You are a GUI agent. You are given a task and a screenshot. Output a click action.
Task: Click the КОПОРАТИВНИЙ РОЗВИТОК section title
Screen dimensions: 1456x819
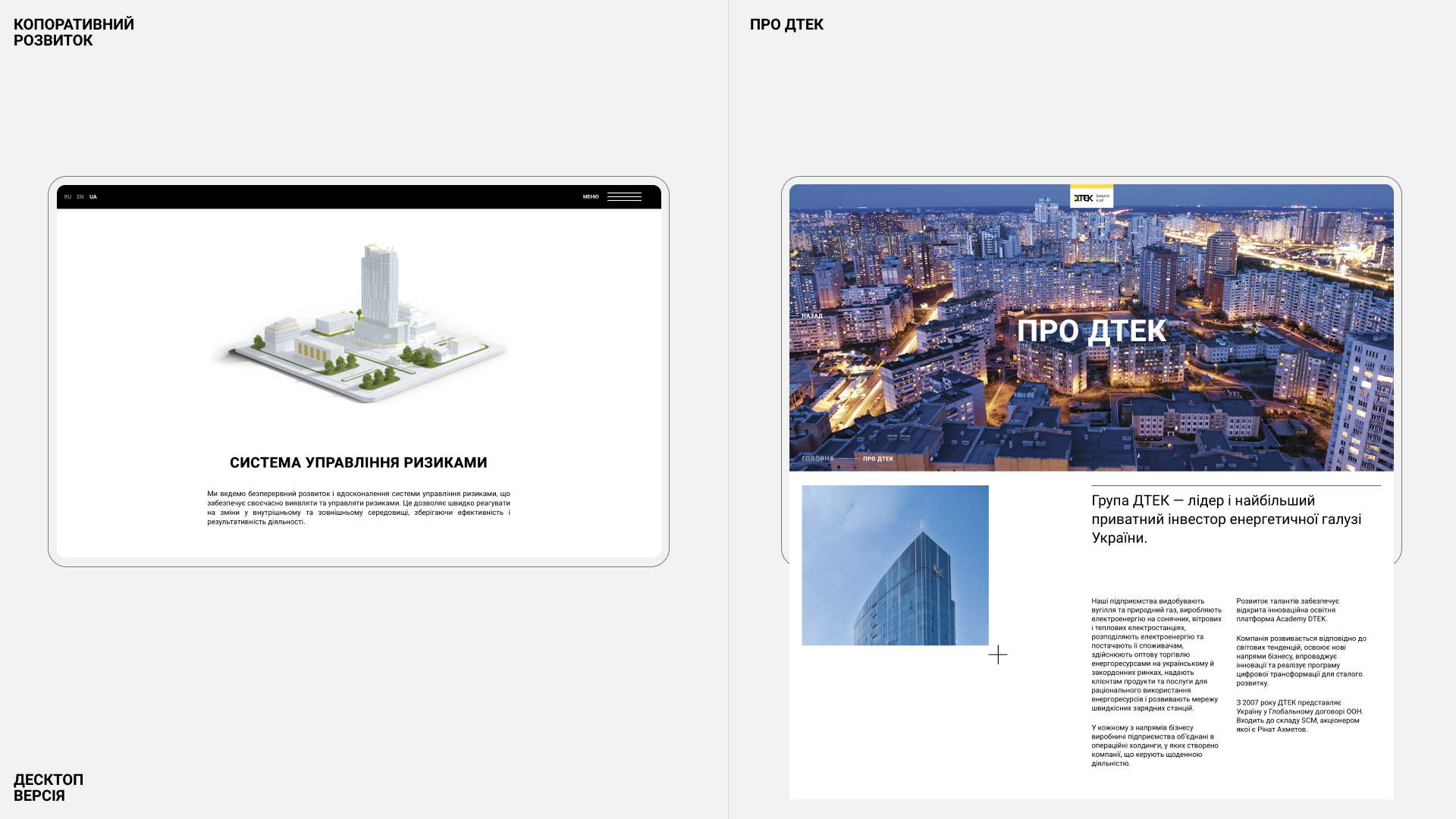[74, 33]
